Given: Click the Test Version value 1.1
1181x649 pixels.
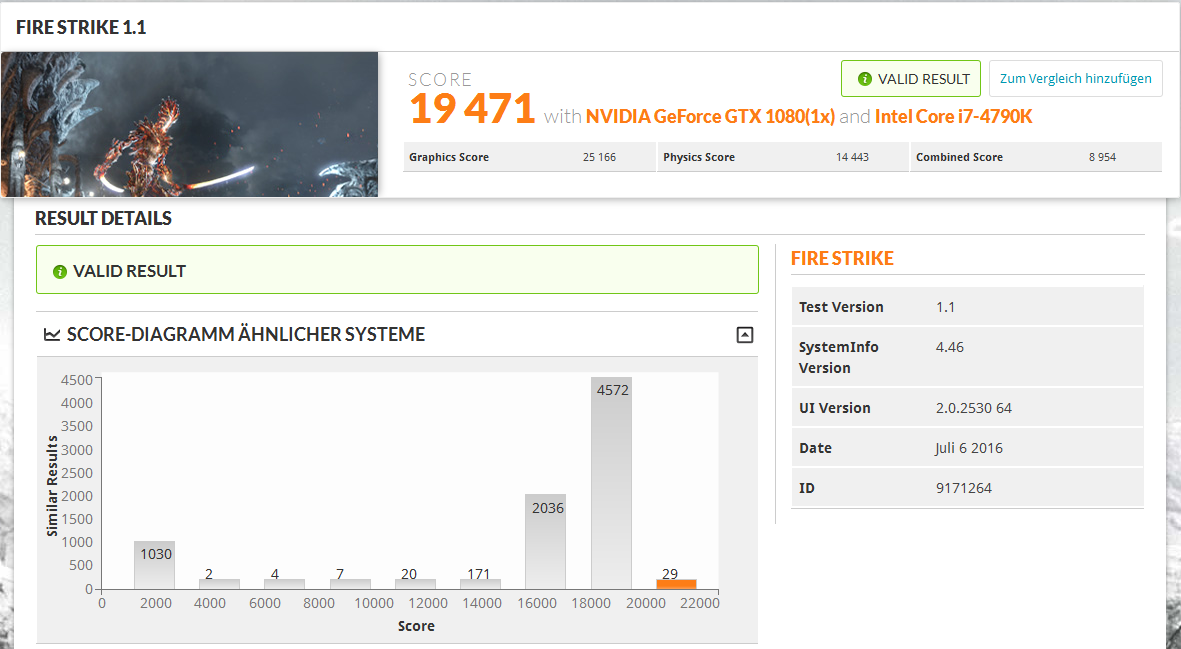Looking at the screenshot, I should [945, 307].
